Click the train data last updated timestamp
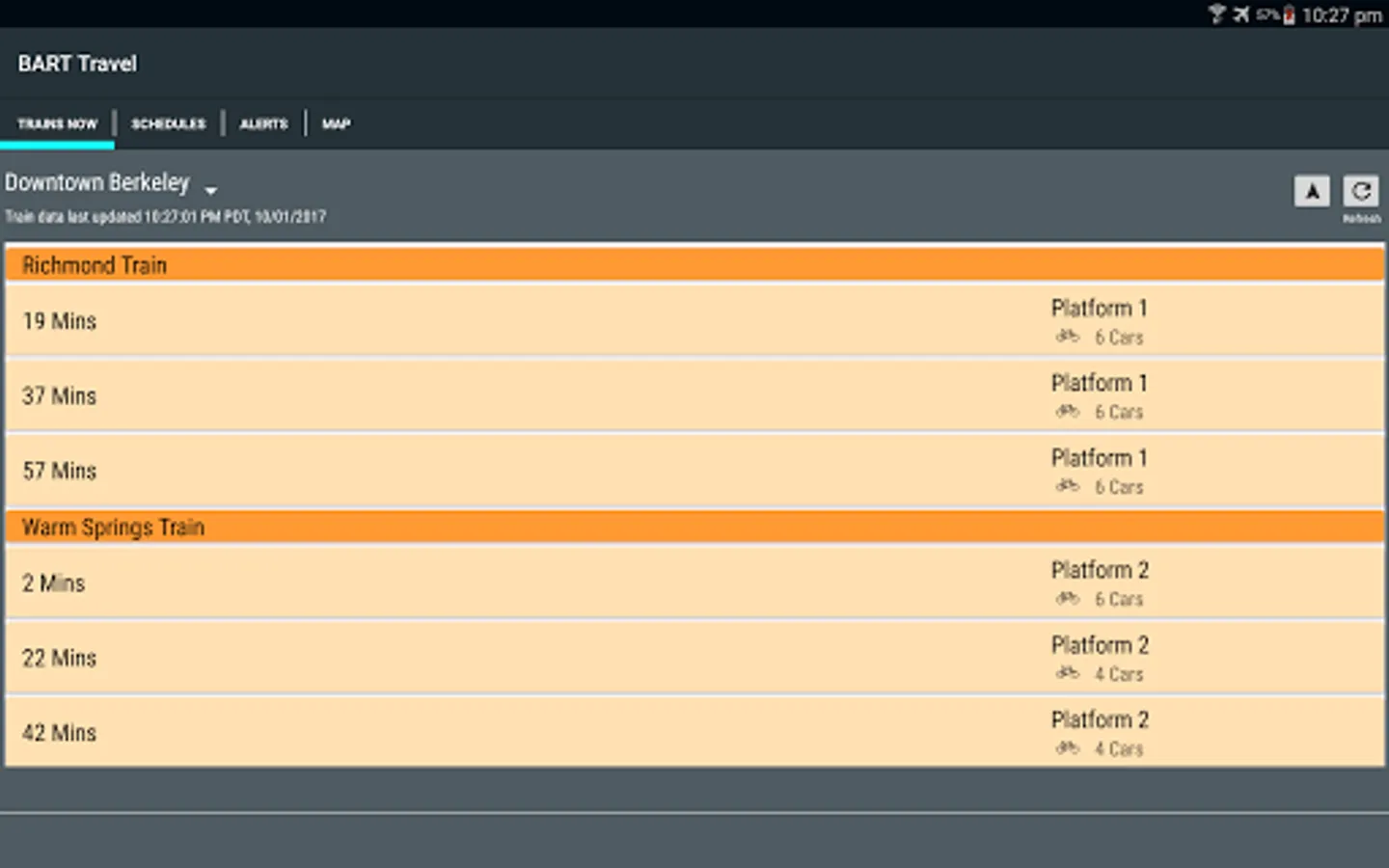 165,217
